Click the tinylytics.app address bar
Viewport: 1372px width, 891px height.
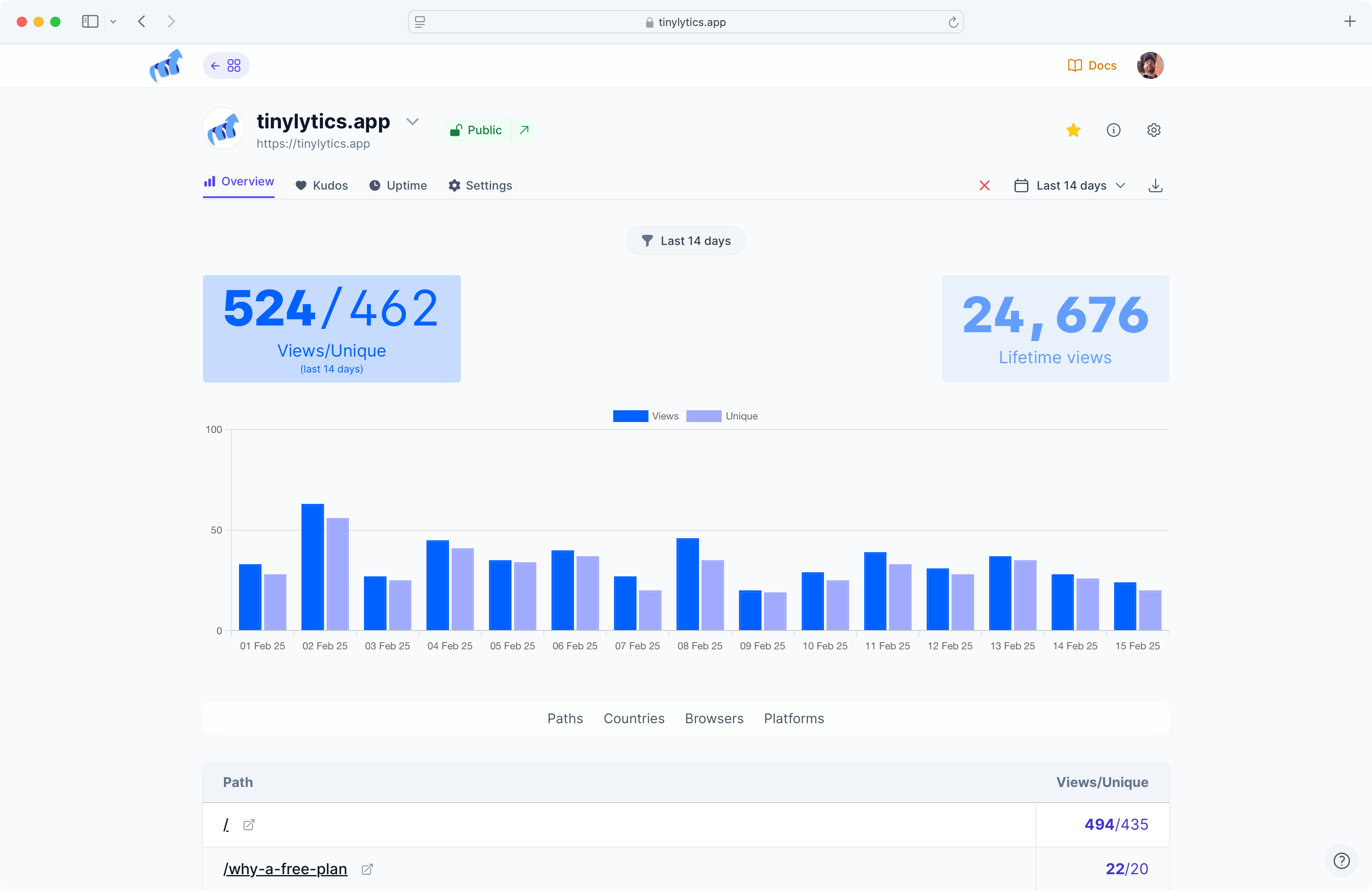pos(686,22)
